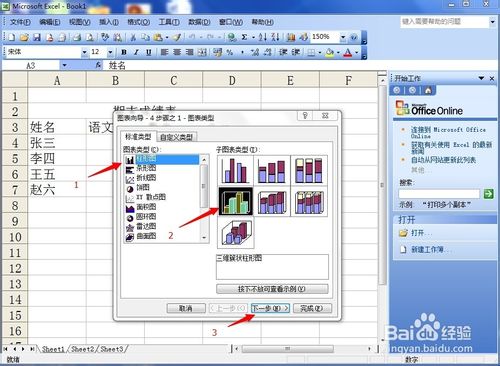Screen dimensions: 500x366
Task: Click the Open folder toolbar icon
Action: coord(24,37)
